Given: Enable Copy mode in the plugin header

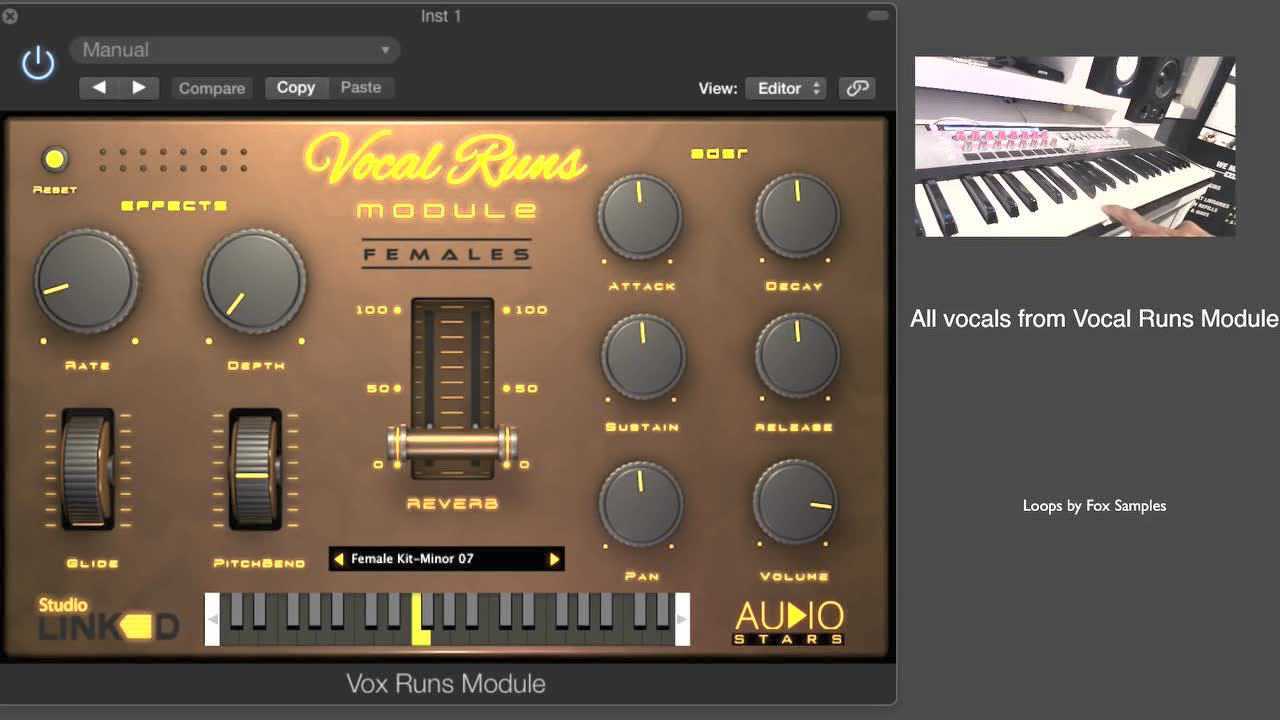Looking at the screenshot, I should pos(295,87).
